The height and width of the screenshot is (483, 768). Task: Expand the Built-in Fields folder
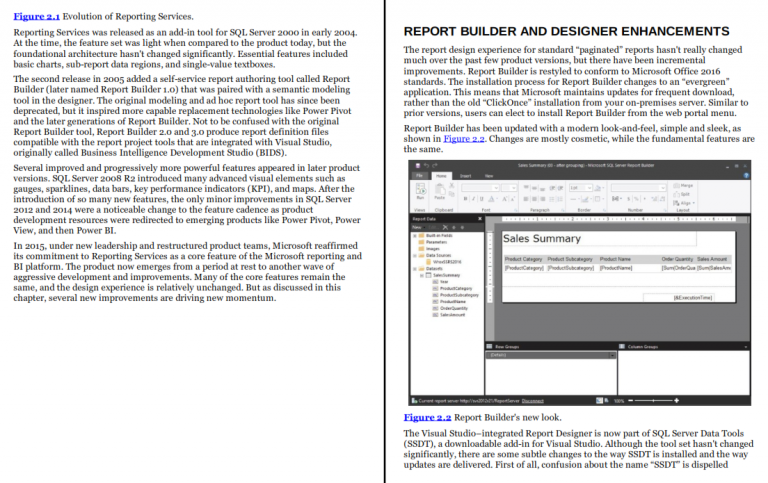(415, 236)
